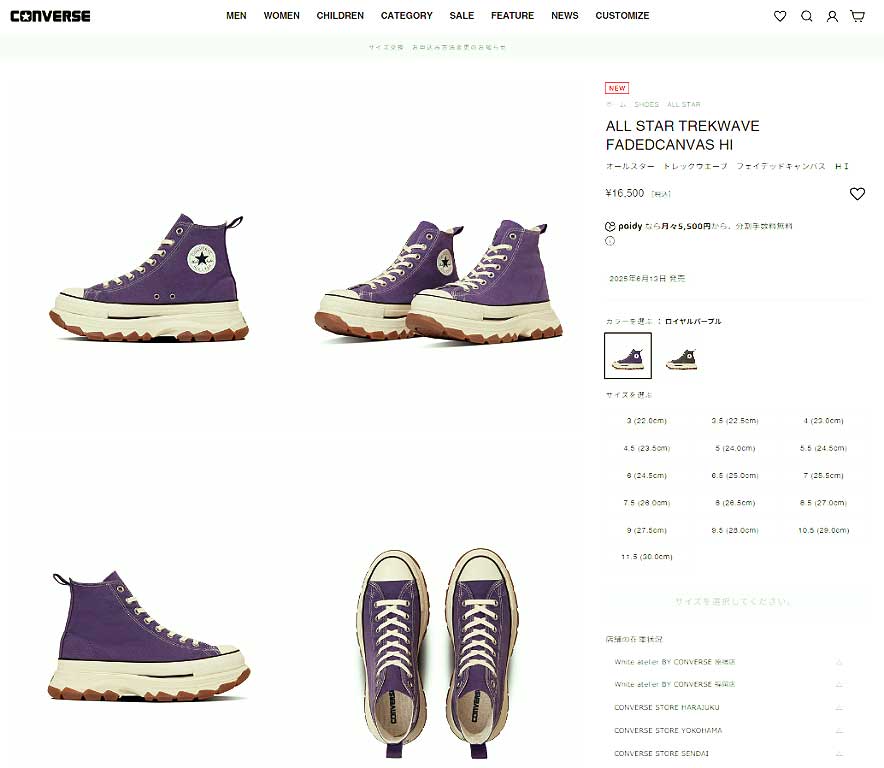Go to homepage via CONVERSE logo
Screen dimensions: 884x768
tap(50, 16)
